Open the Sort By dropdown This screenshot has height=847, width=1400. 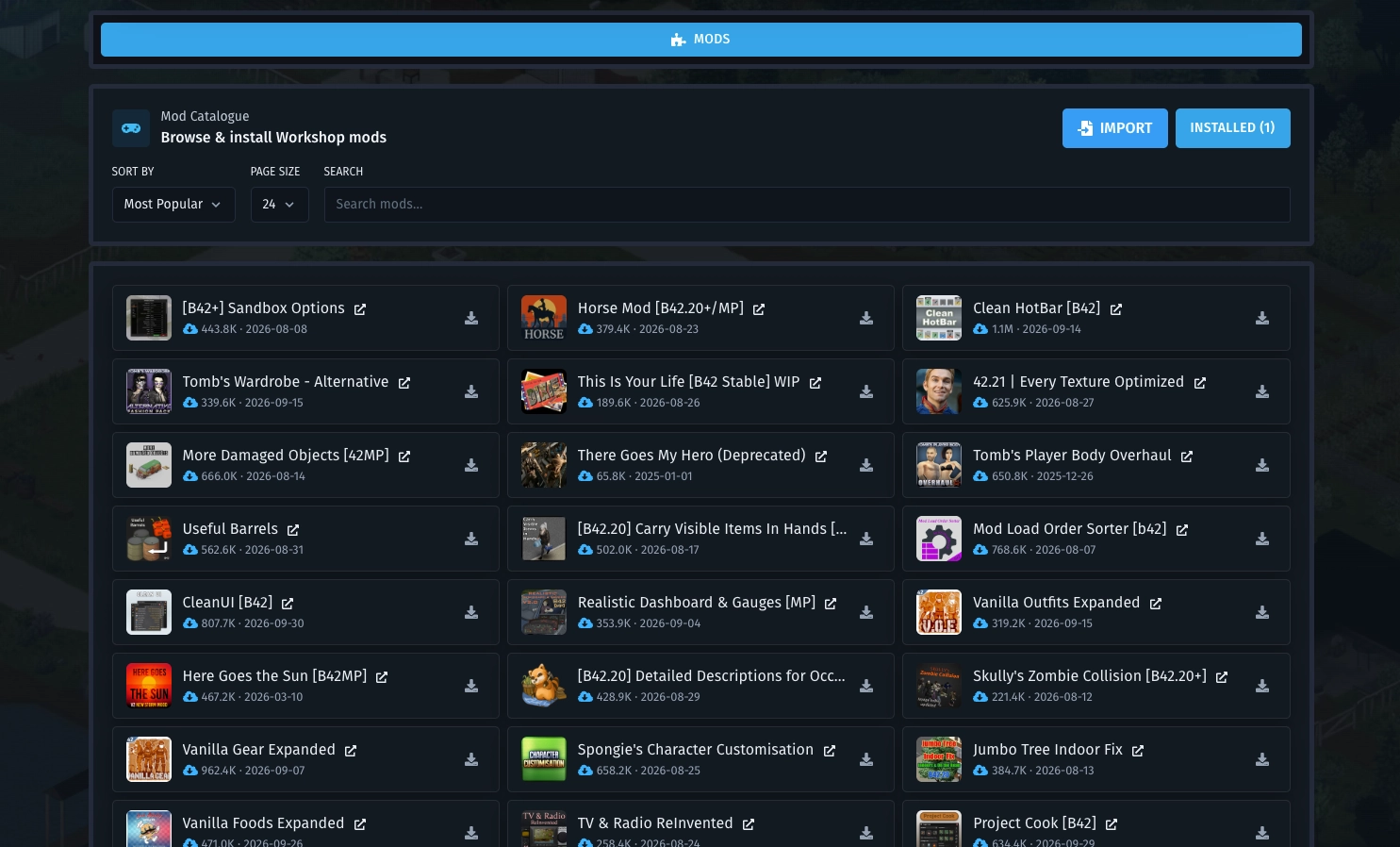click(x=173, y=205)
